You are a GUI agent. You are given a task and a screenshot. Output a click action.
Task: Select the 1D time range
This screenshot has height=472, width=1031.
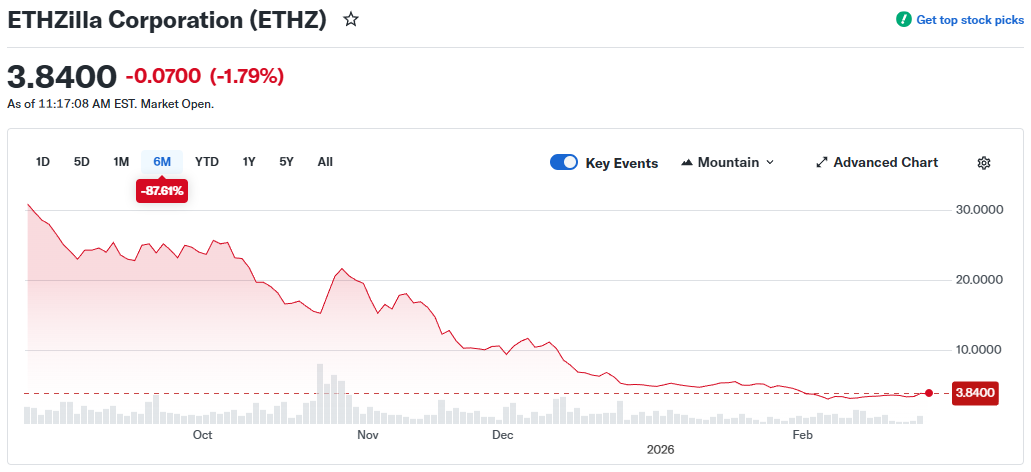pos(43,162)
